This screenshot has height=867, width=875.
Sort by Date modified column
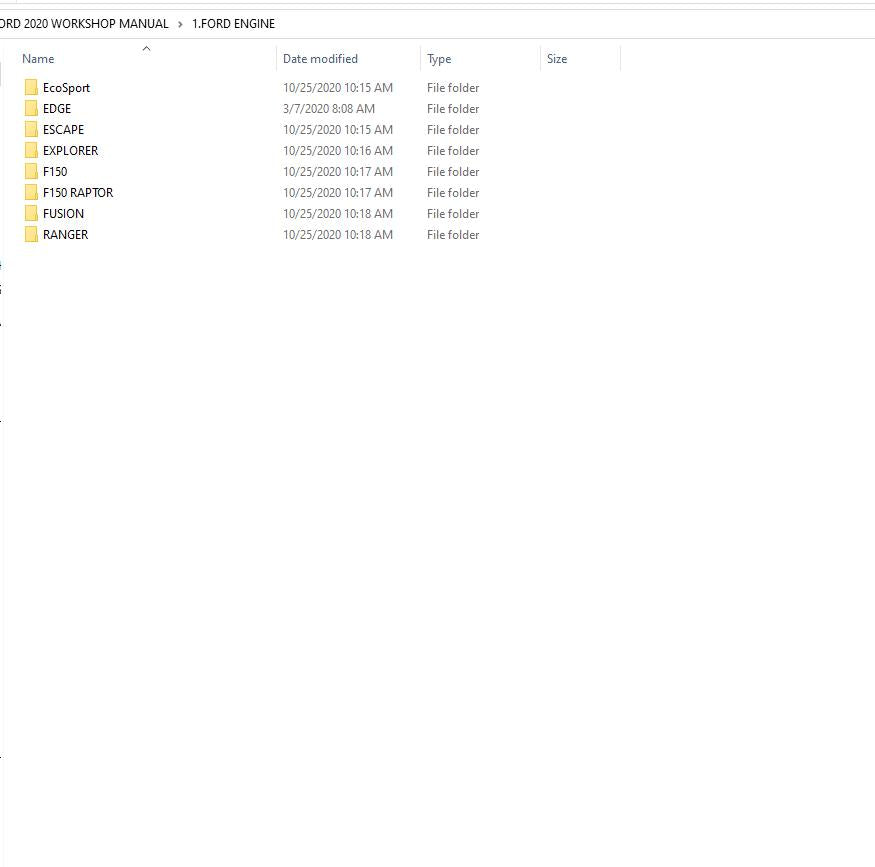coord(320,59)
